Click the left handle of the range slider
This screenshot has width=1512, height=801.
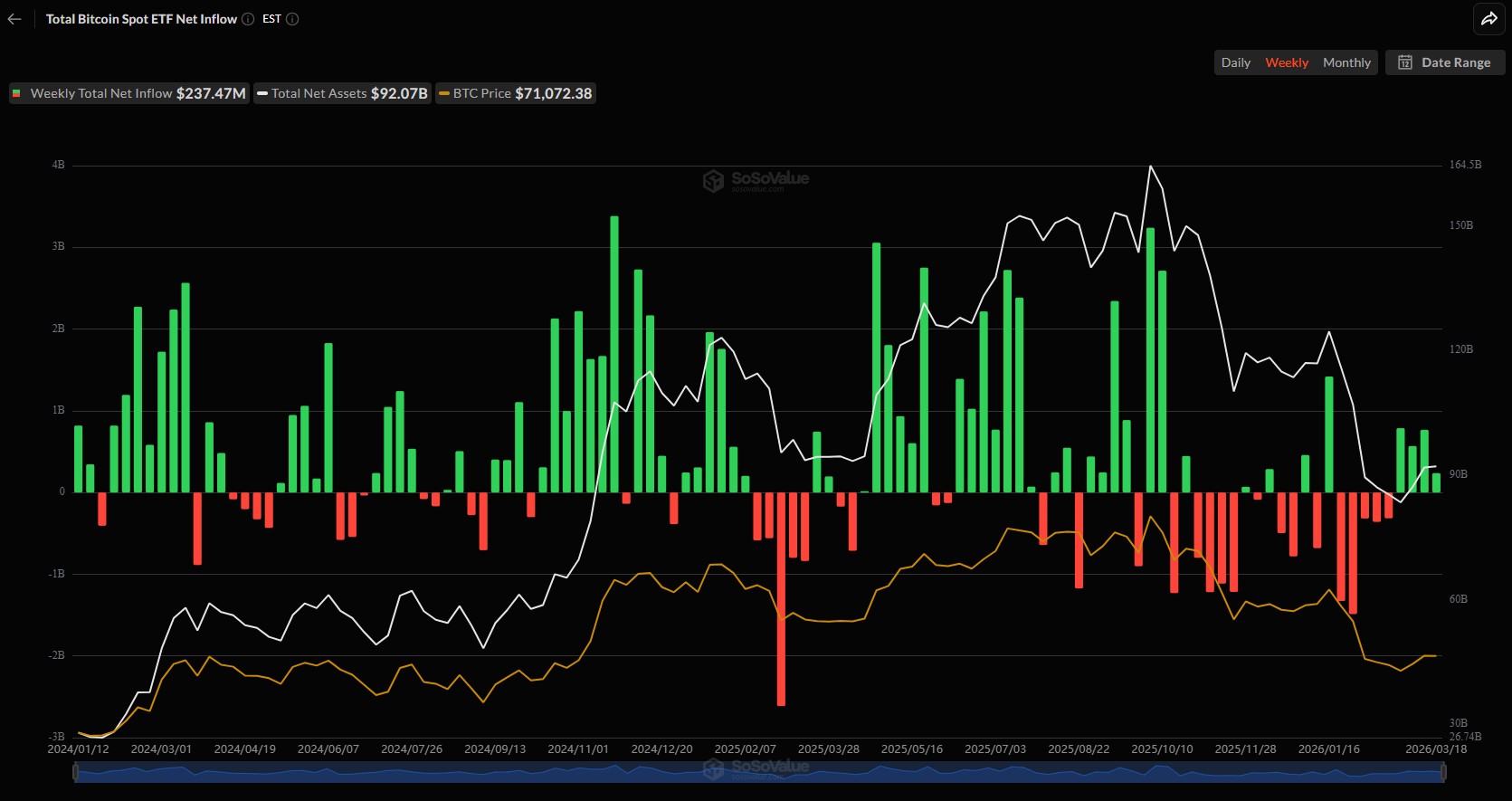pyautogui.click(x=76, y=772)
